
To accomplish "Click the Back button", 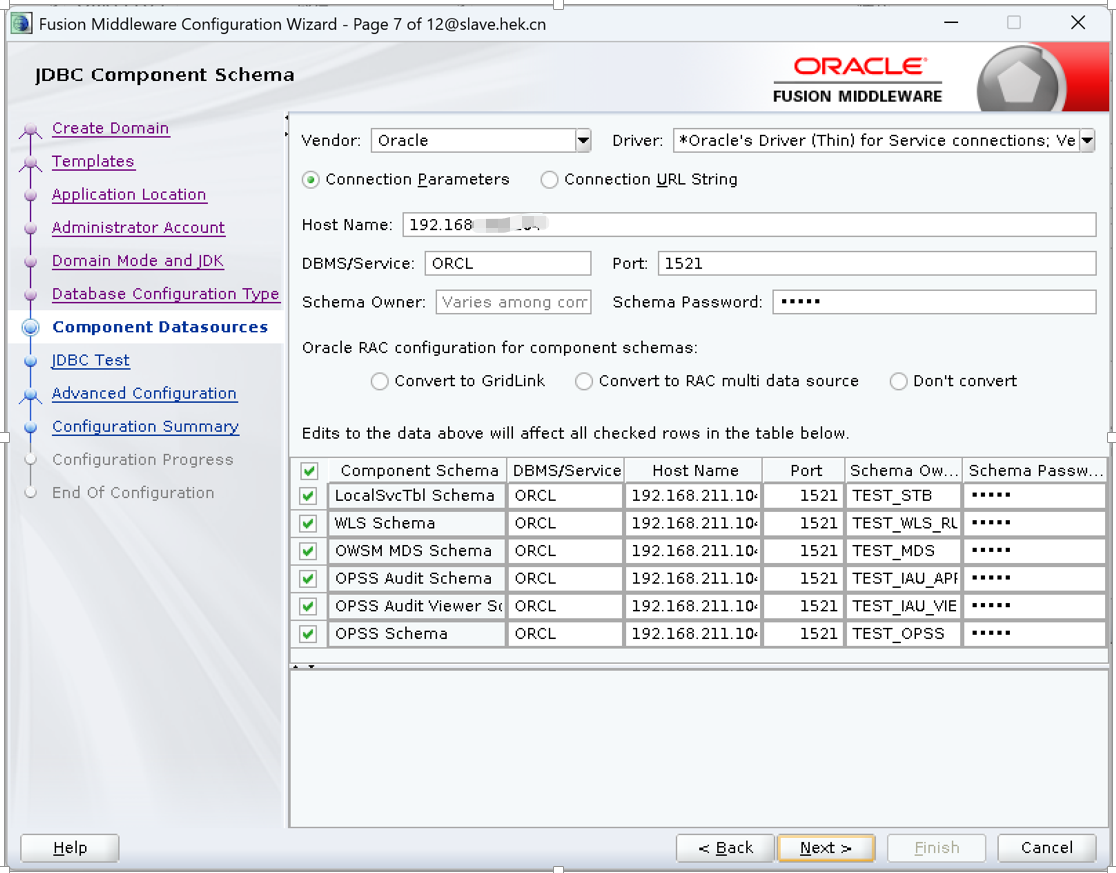I will (725, 848).
